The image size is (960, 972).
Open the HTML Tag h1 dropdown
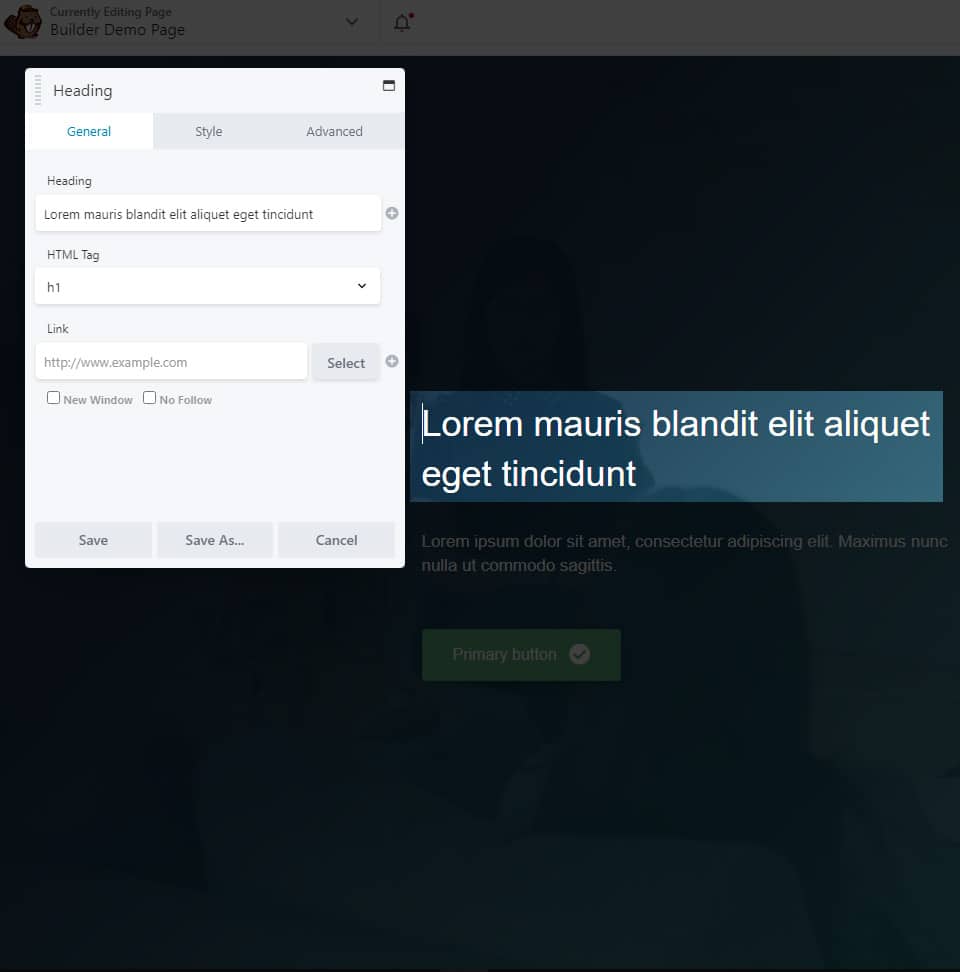[208, 286]
